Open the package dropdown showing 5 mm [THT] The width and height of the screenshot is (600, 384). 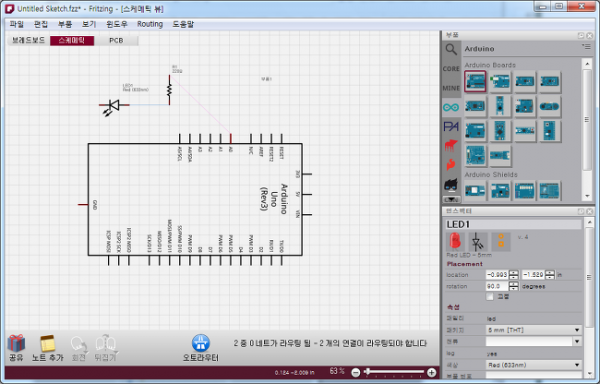pos(533,330)
